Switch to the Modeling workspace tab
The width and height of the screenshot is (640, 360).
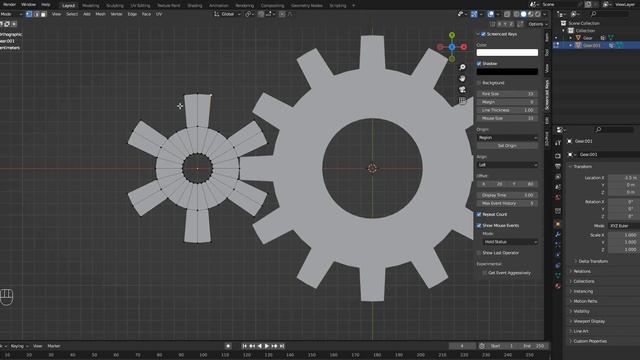coord(91,6)
